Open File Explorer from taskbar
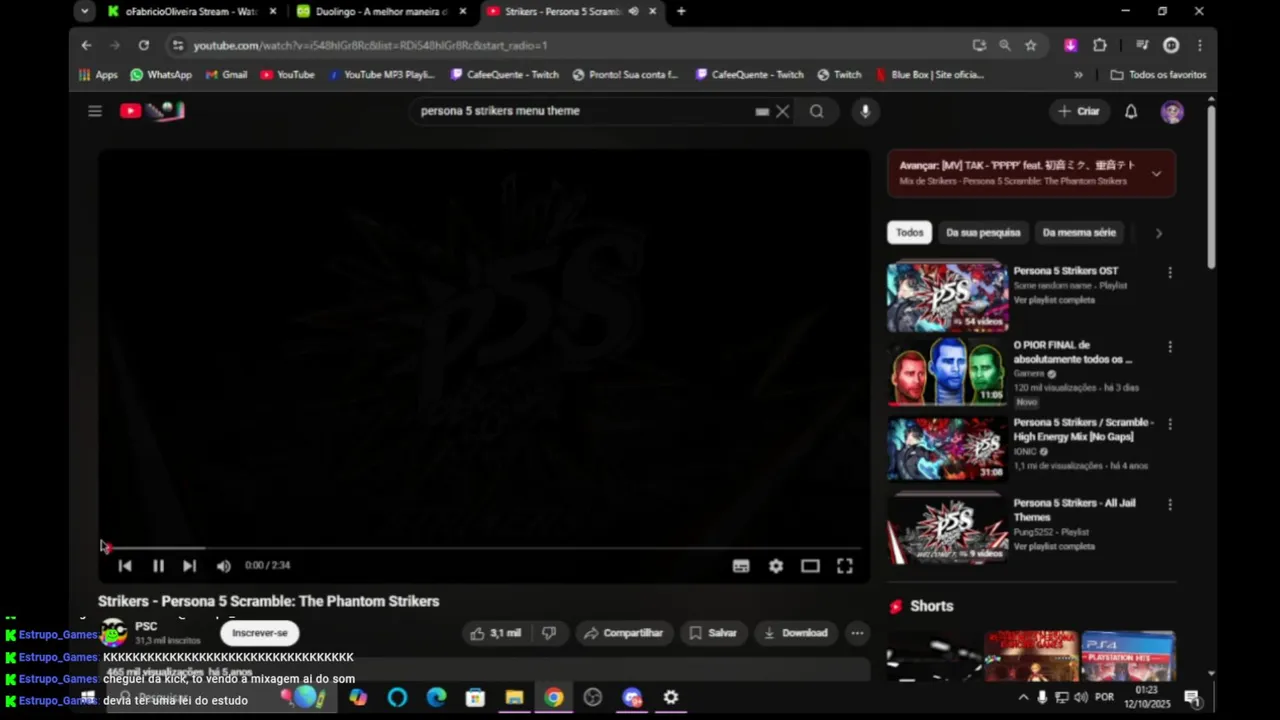Viewport: 1280px width, 720px height. tap(514, 698)
